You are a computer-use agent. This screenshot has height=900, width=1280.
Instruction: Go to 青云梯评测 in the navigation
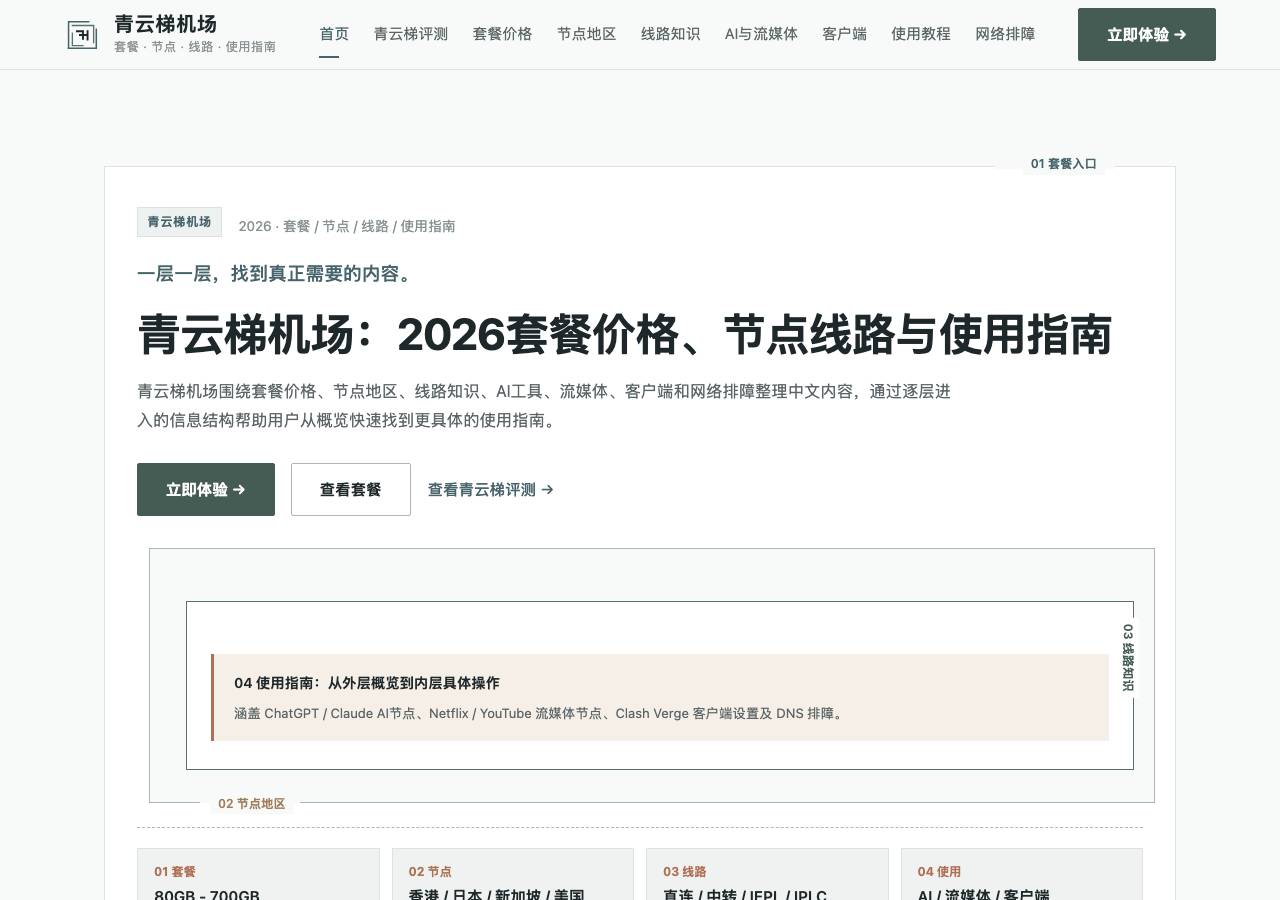point(411,34)
